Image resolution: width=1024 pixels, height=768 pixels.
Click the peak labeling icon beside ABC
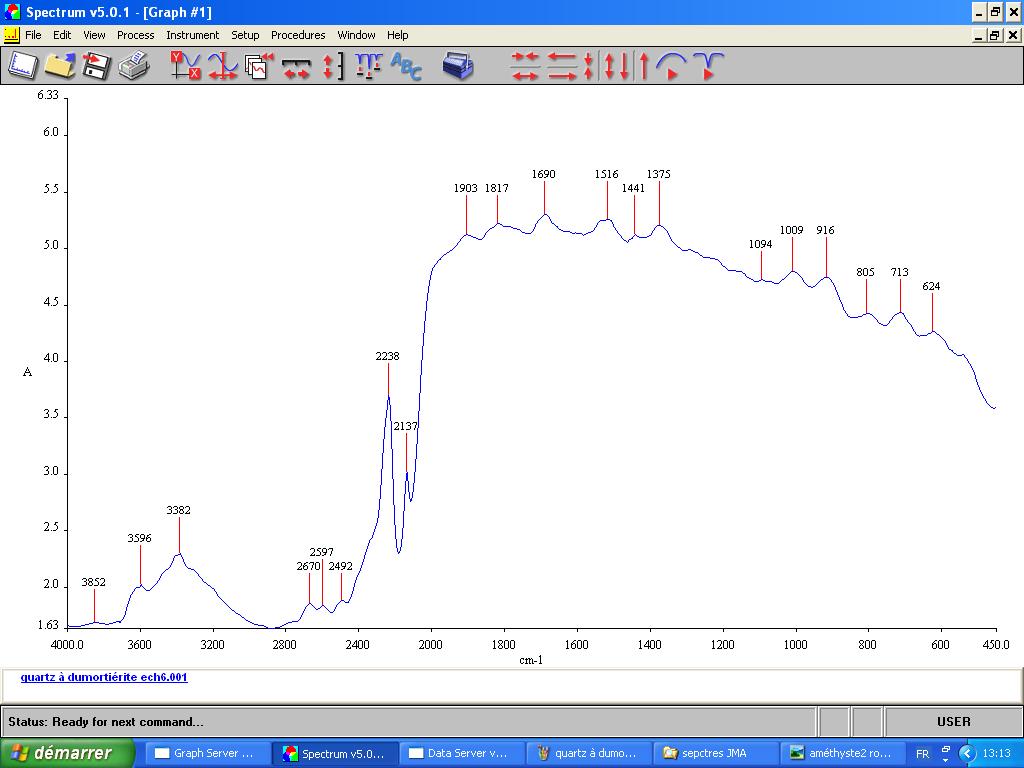pos(368,66)
